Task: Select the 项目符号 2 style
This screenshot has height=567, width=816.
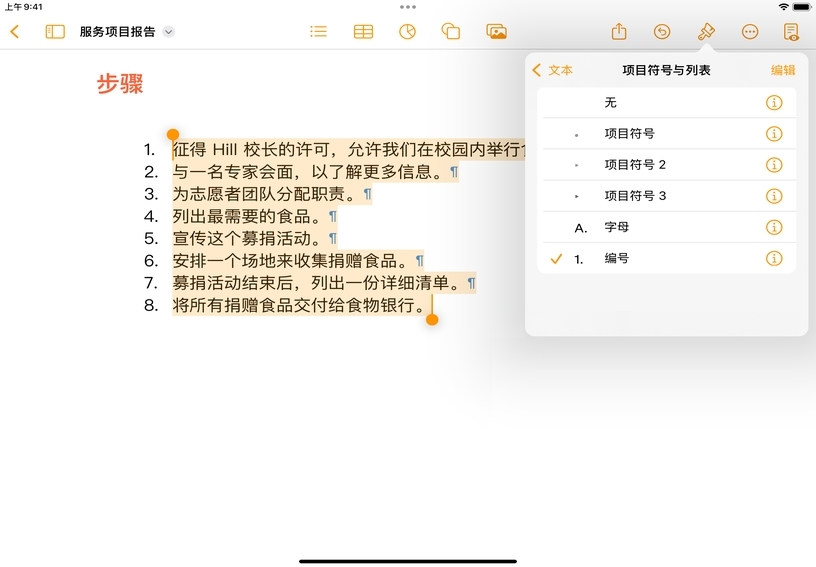Action: click(x=635, y=165)
